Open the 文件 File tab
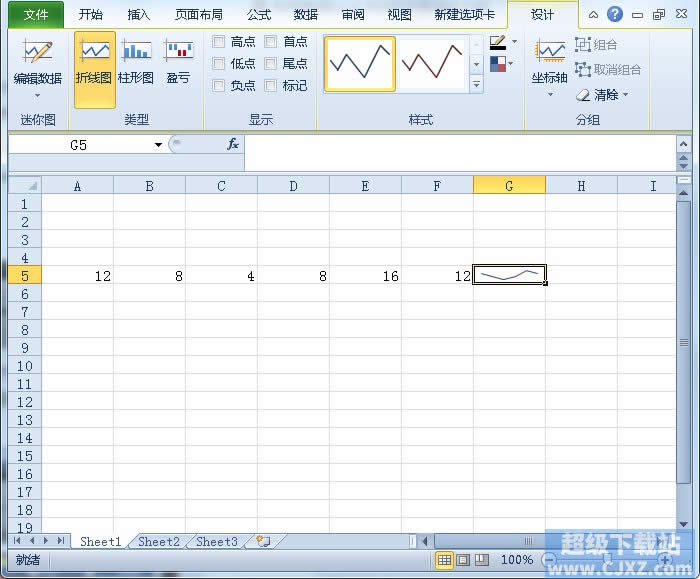This screenshot has width=700, height=579. coord(36,15)
